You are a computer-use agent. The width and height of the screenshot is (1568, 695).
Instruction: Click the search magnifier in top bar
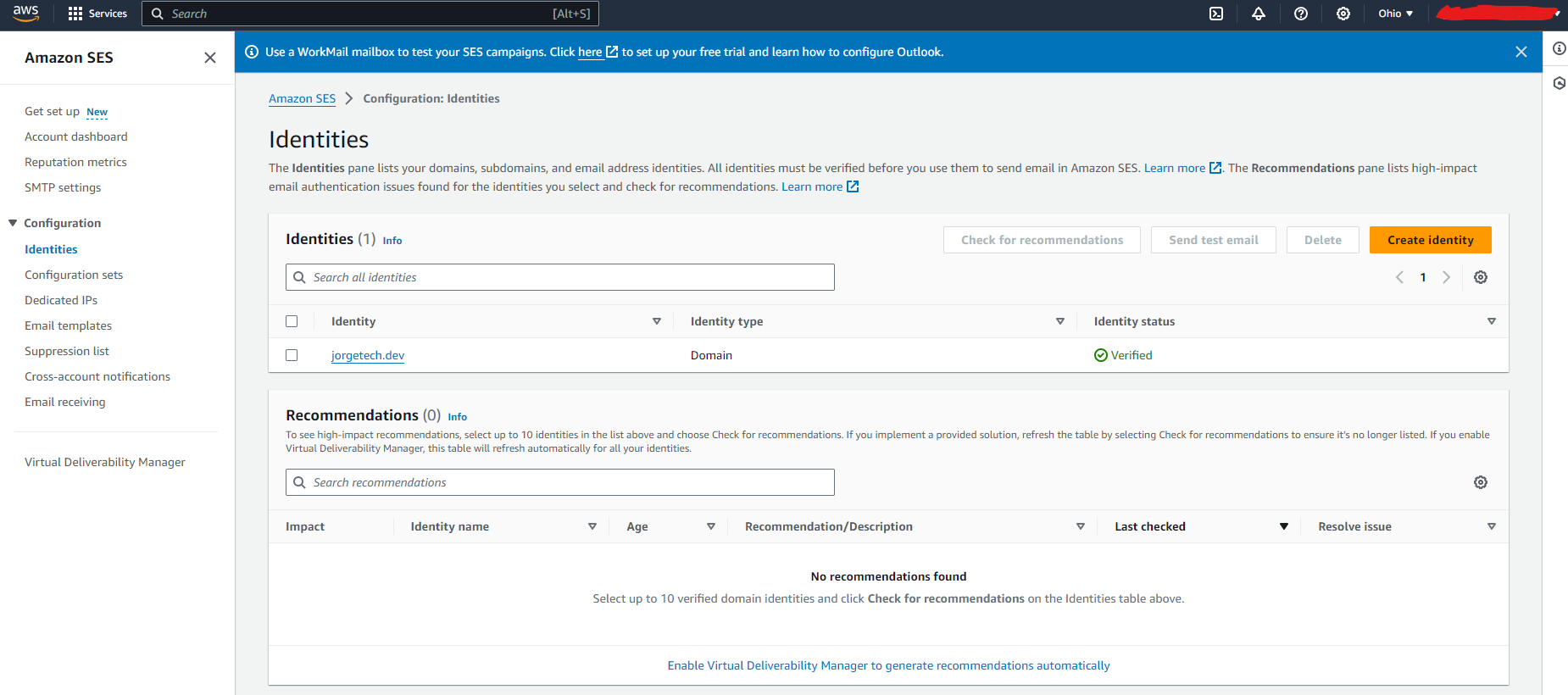(x=158, y=14)
